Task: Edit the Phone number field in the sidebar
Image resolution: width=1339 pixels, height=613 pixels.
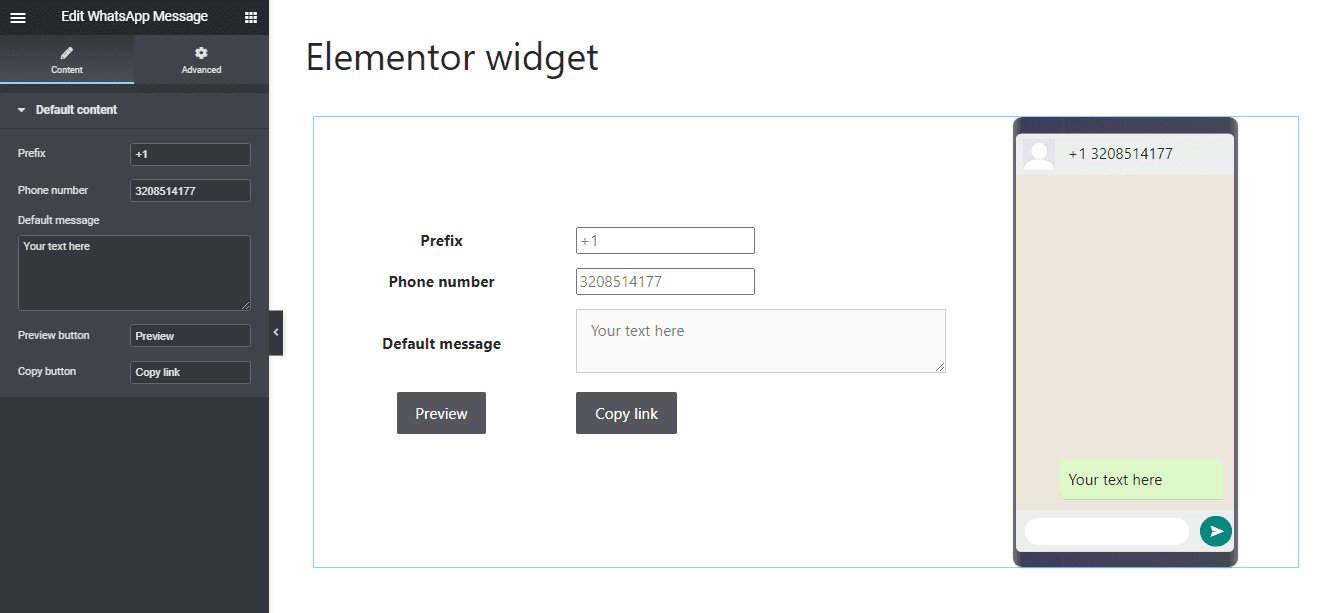Action: 190,190
